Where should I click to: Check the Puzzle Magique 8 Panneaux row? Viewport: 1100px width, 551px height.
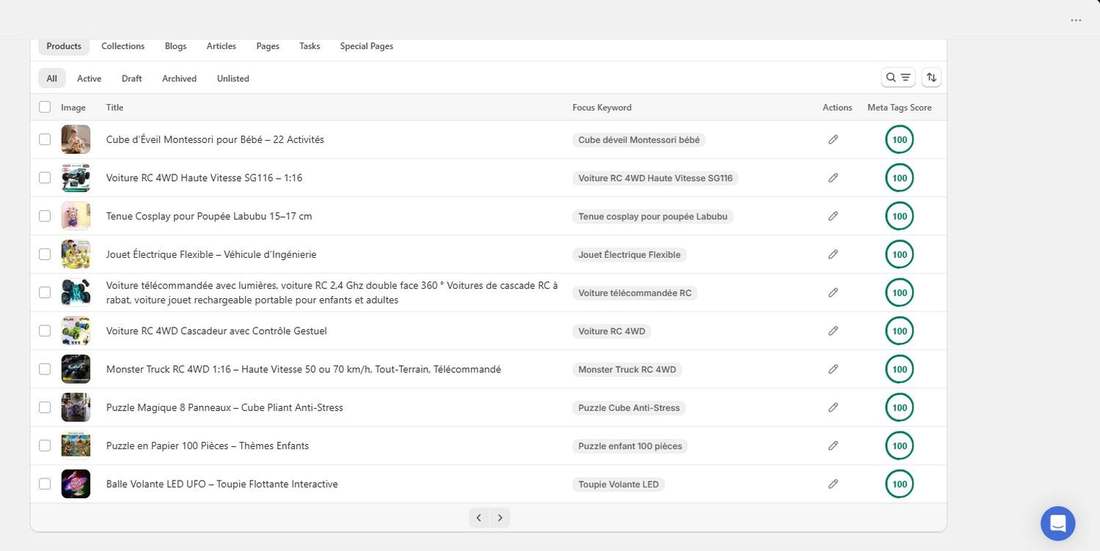[x=45, y=407]
